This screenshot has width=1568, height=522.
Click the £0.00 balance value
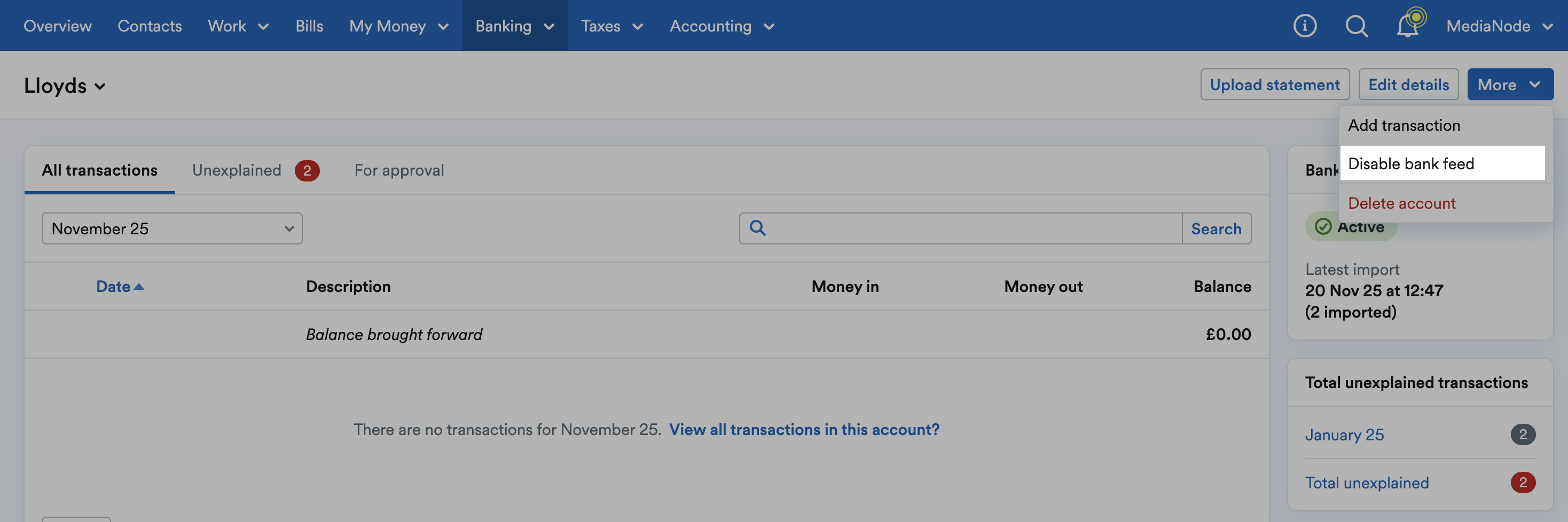[x=1228, y=335]
